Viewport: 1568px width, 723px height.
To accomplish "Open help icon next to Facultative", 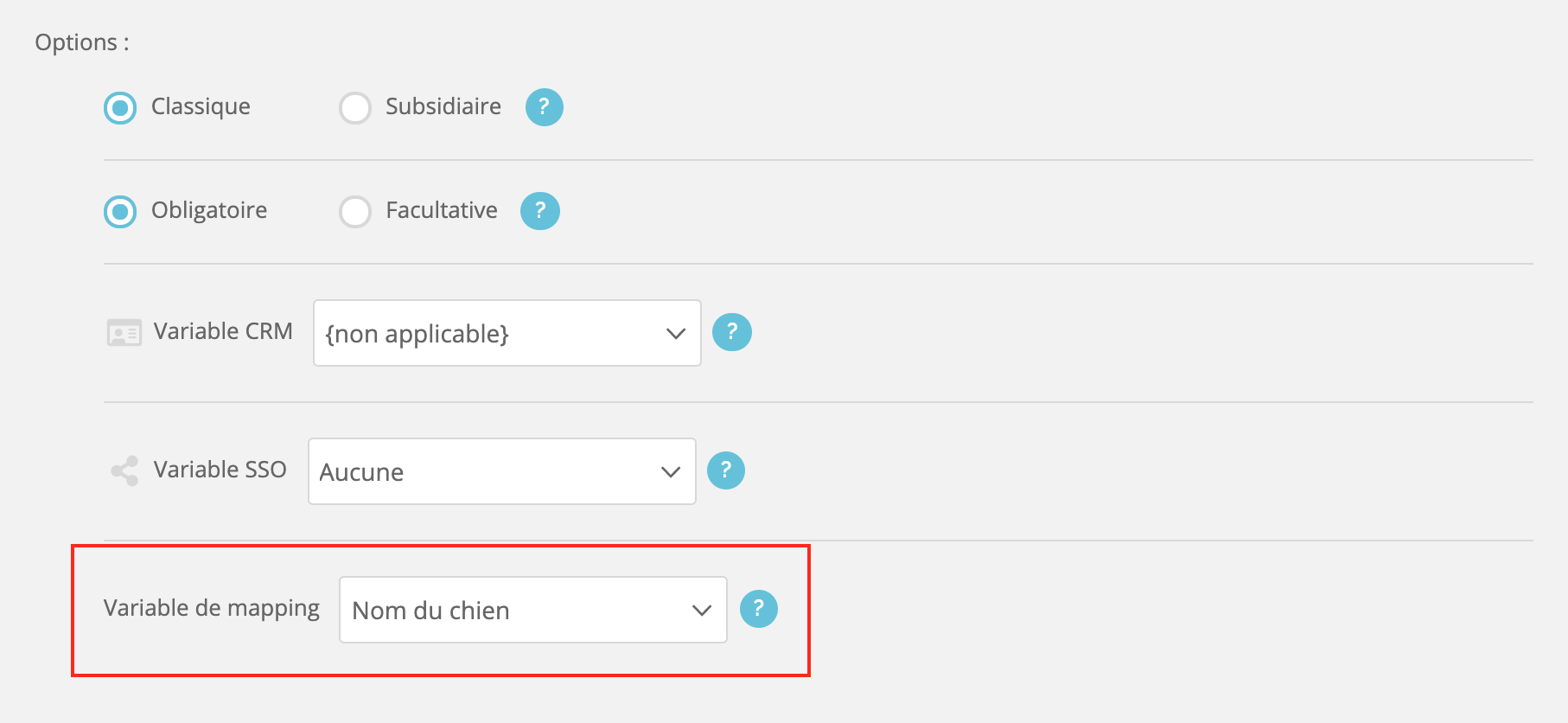I will pos(540,211).
